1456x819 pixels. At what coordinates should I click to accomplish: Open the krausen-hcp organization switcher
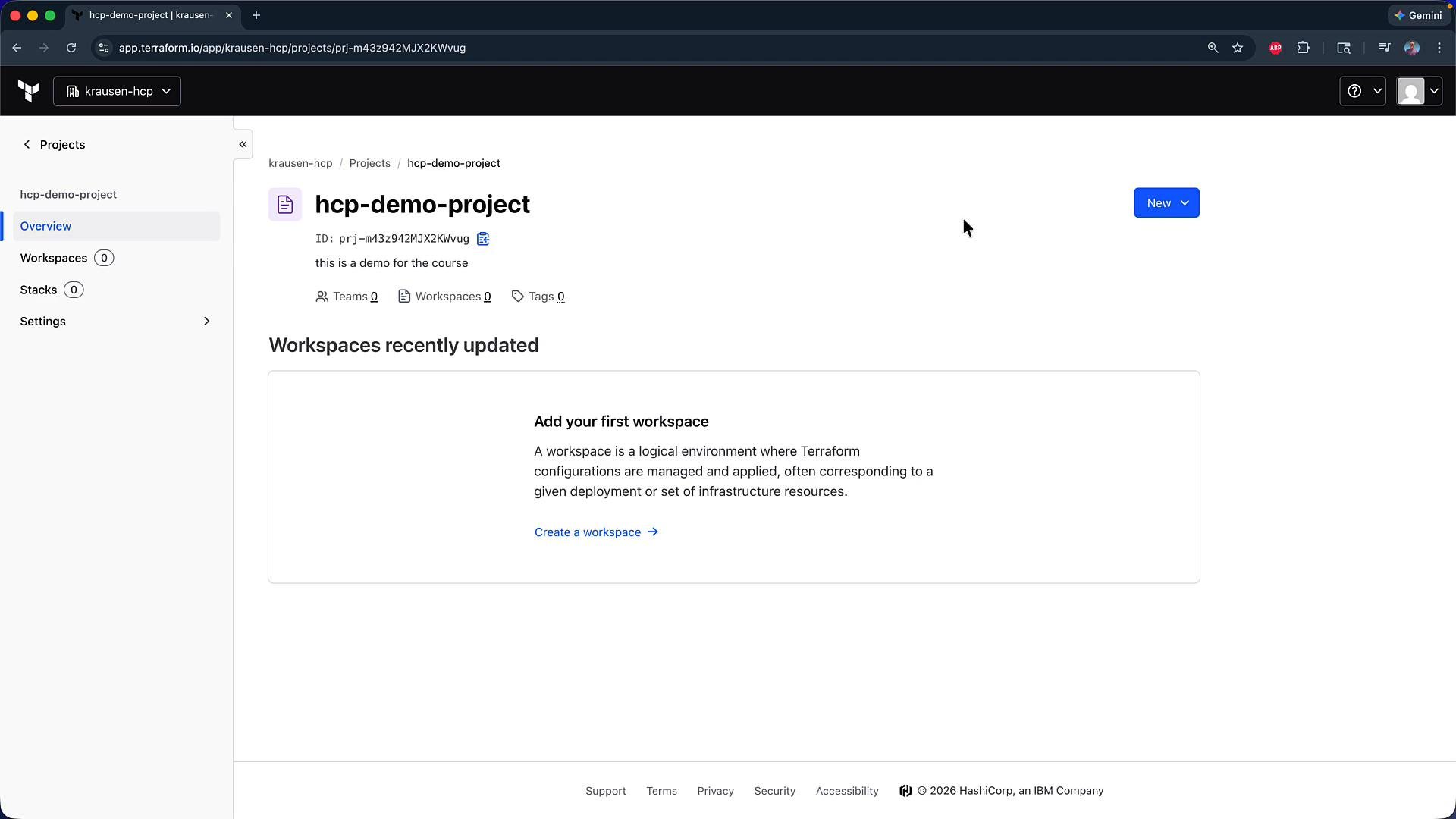coord(118,91)
